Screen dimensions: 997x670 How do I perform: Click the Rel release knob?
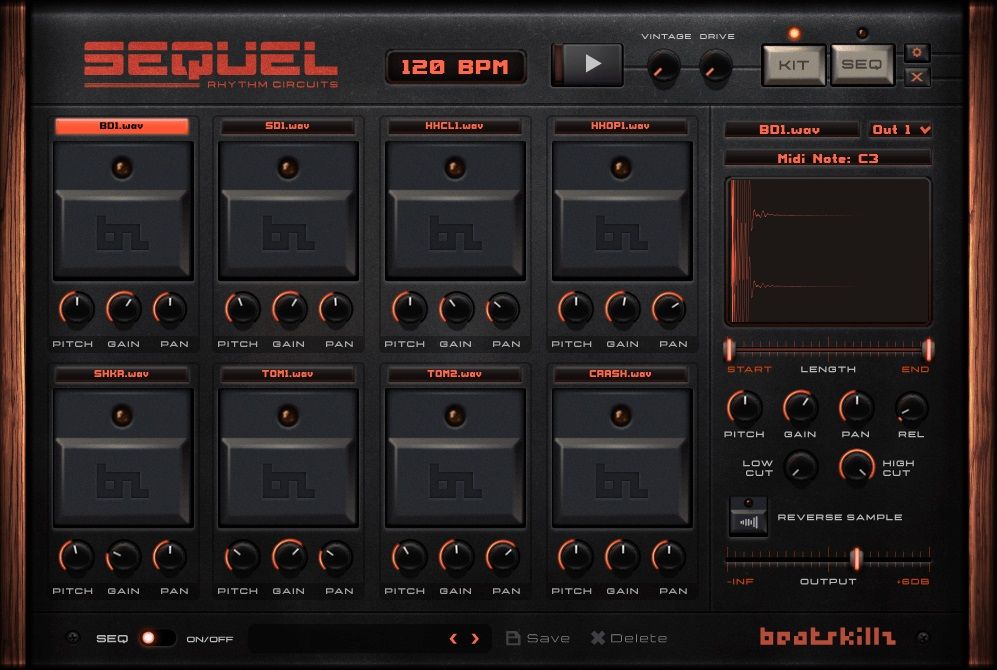pyautogui.click(x=912, y=407)
